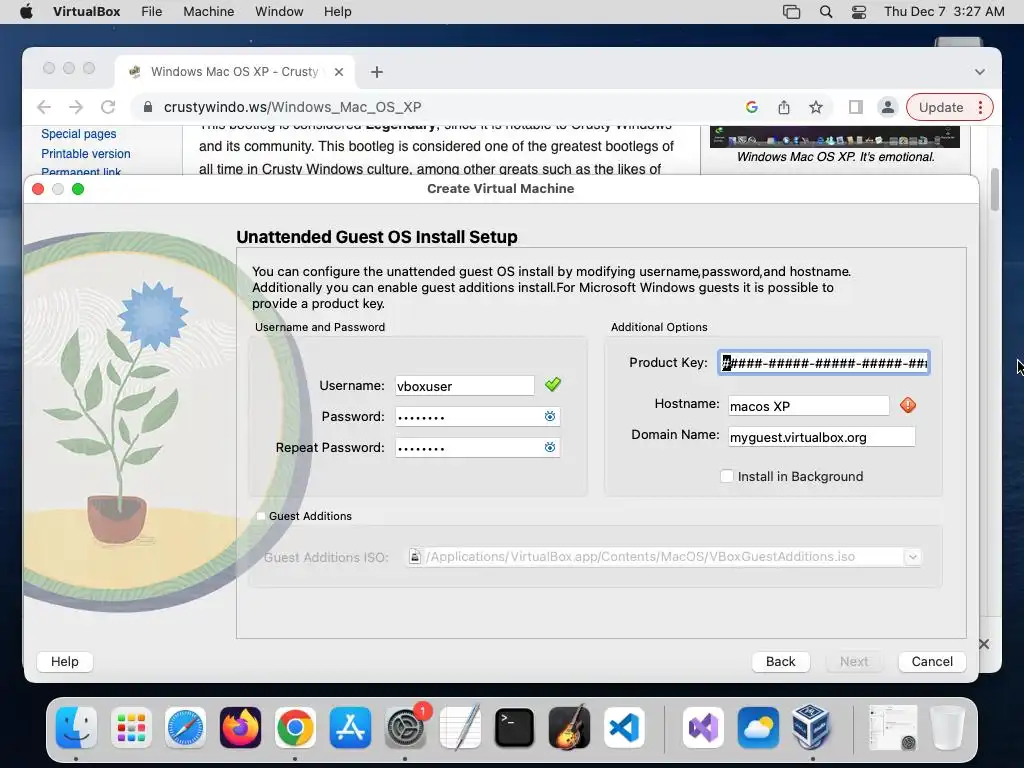
Task: Toggle the Chrome side panel icon
Action: tap(856, 107)
